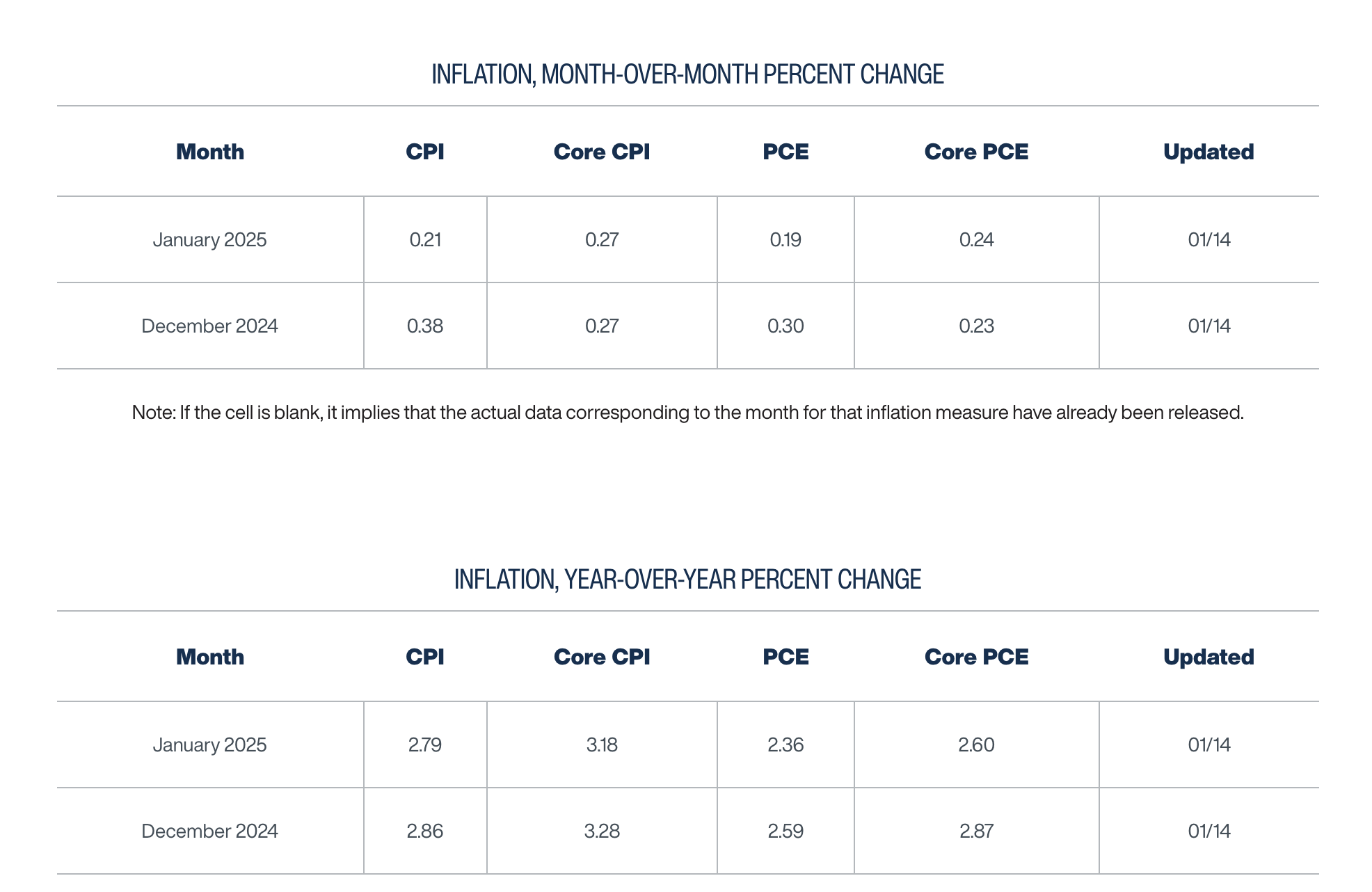Click the Updated header in year-over-year table
The image size is (1372, 892).
click(1209, 658)
